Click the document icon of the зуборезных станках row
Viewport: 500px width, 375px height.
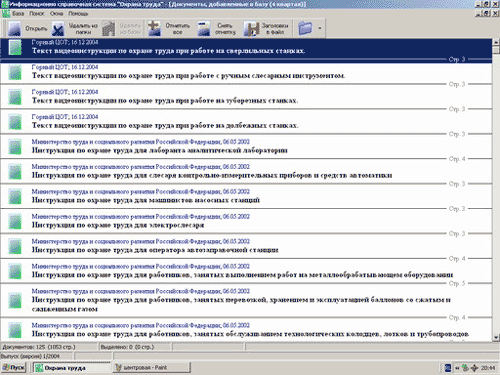15,97
